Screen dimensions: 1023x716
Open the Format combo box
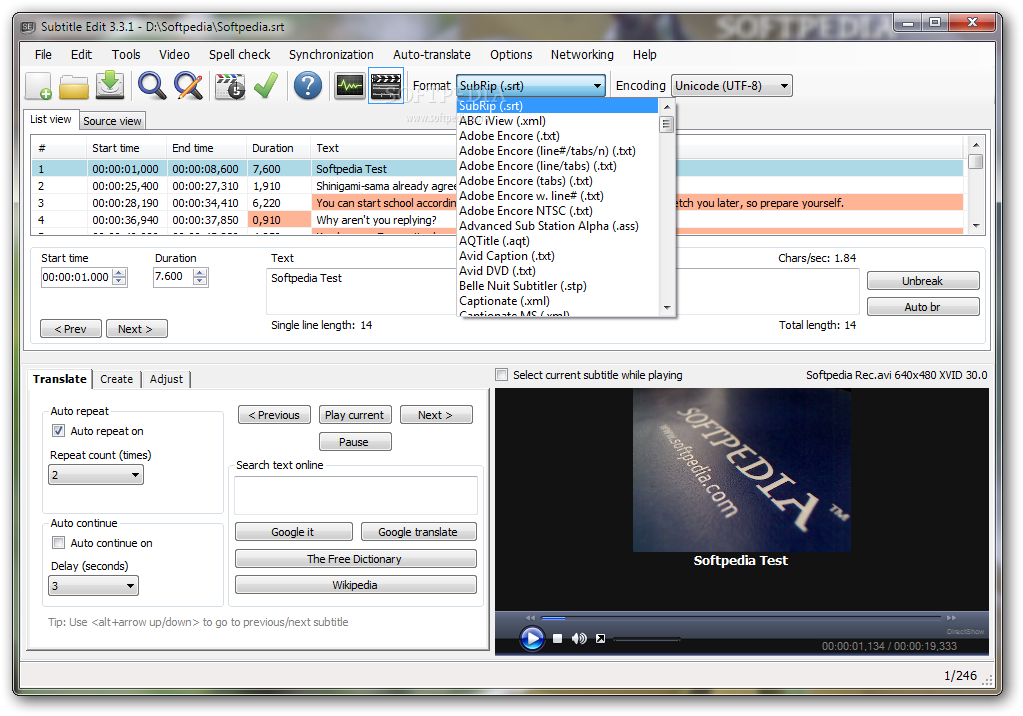click(x=530, y=86)
